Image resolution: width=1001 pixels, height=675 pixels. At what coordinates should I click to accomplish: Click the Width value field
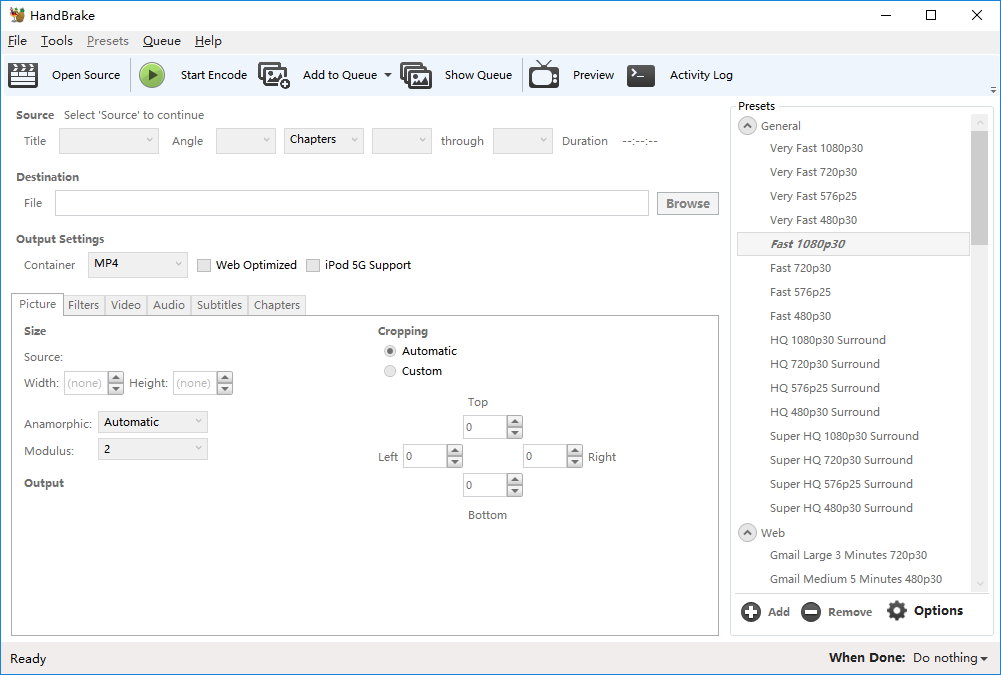(86, 383)
